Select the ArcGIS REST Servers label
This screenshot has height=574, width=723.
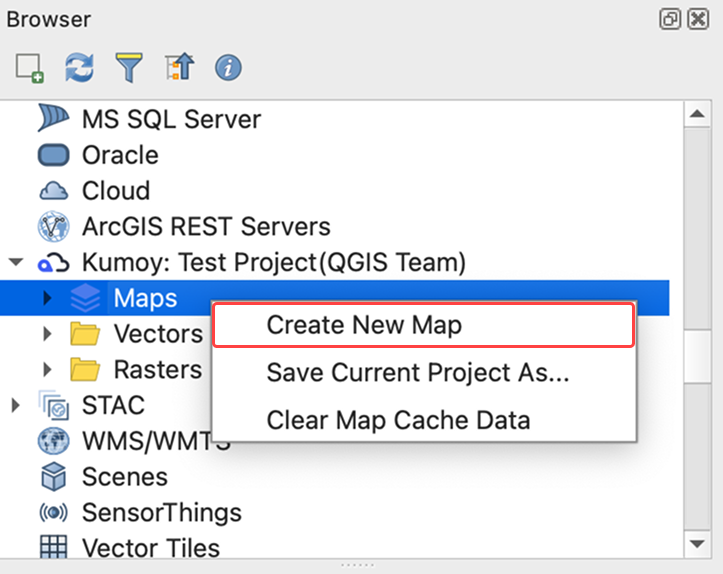tap(206, 226)
